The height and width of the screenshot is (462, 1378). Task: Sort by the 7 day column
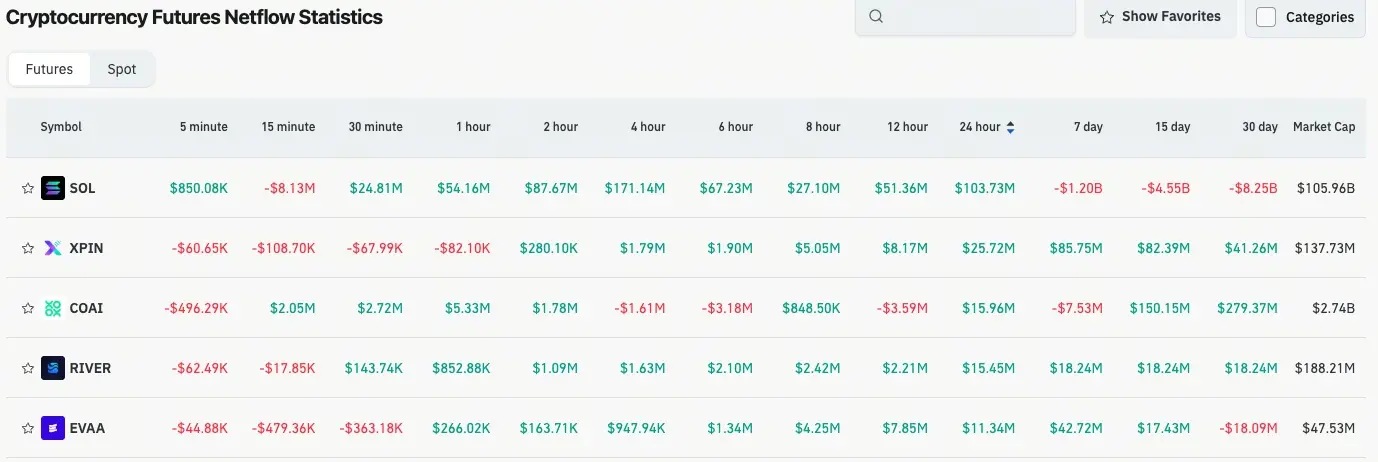pyautogui.click(x=1088, y=127)
